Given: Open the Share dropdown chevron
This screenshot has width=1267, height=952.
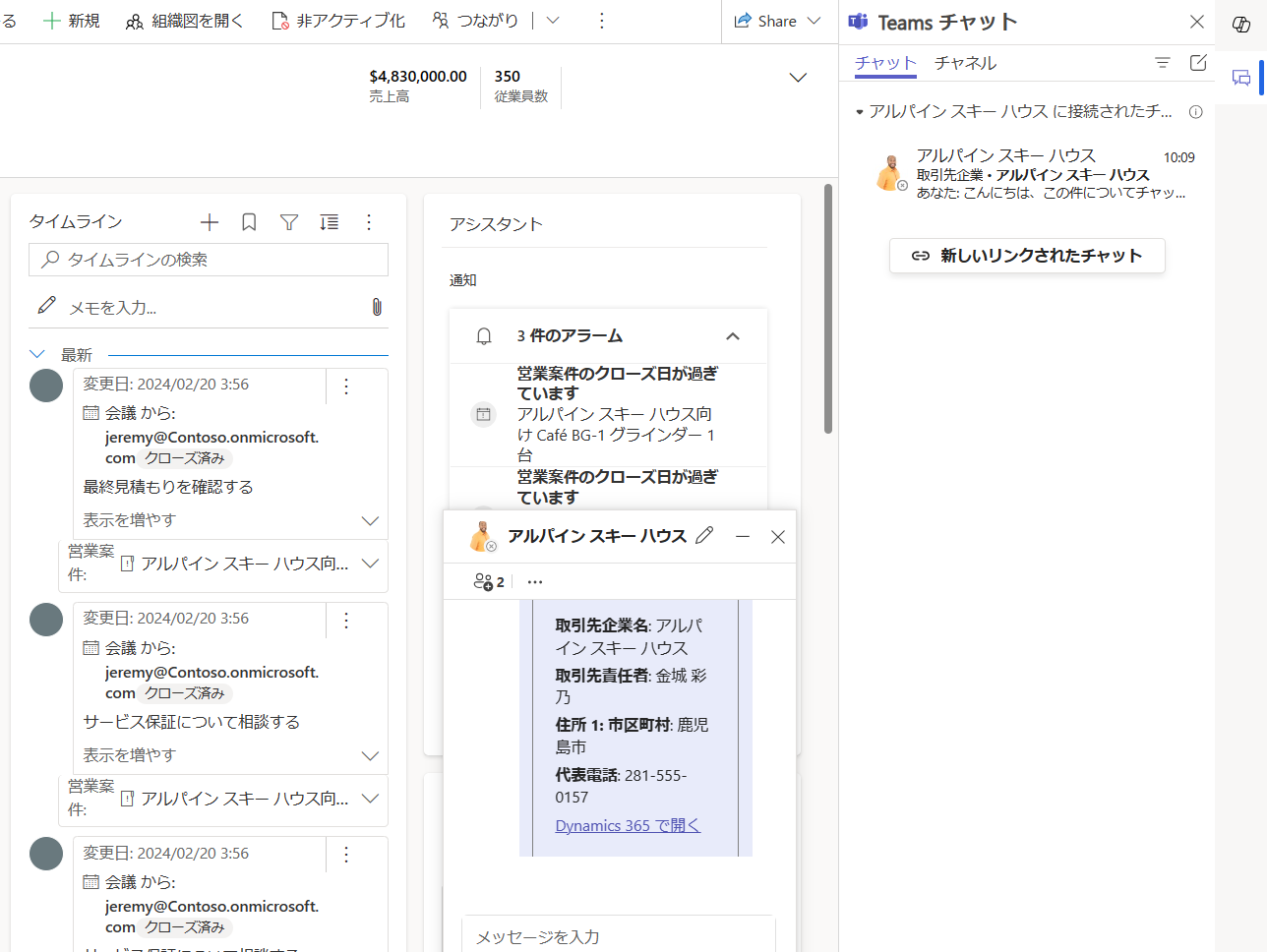Looking at the screenshot, I should [x=814, y=21].
